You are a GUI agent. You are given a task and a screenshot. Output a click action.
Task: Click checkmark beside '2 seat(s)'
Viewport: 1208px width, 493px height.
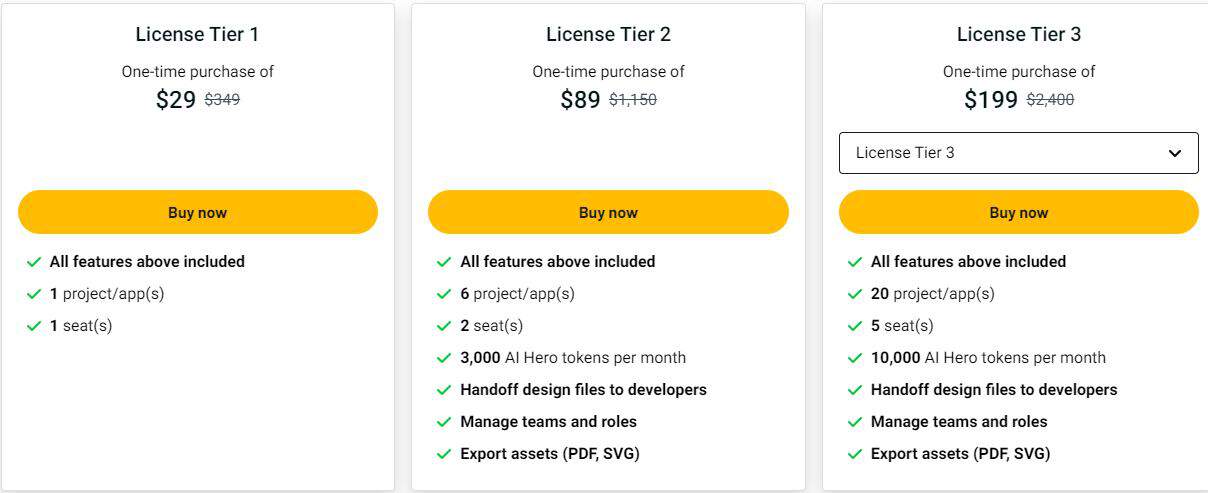pyautogui.click(x=444, y=326)
